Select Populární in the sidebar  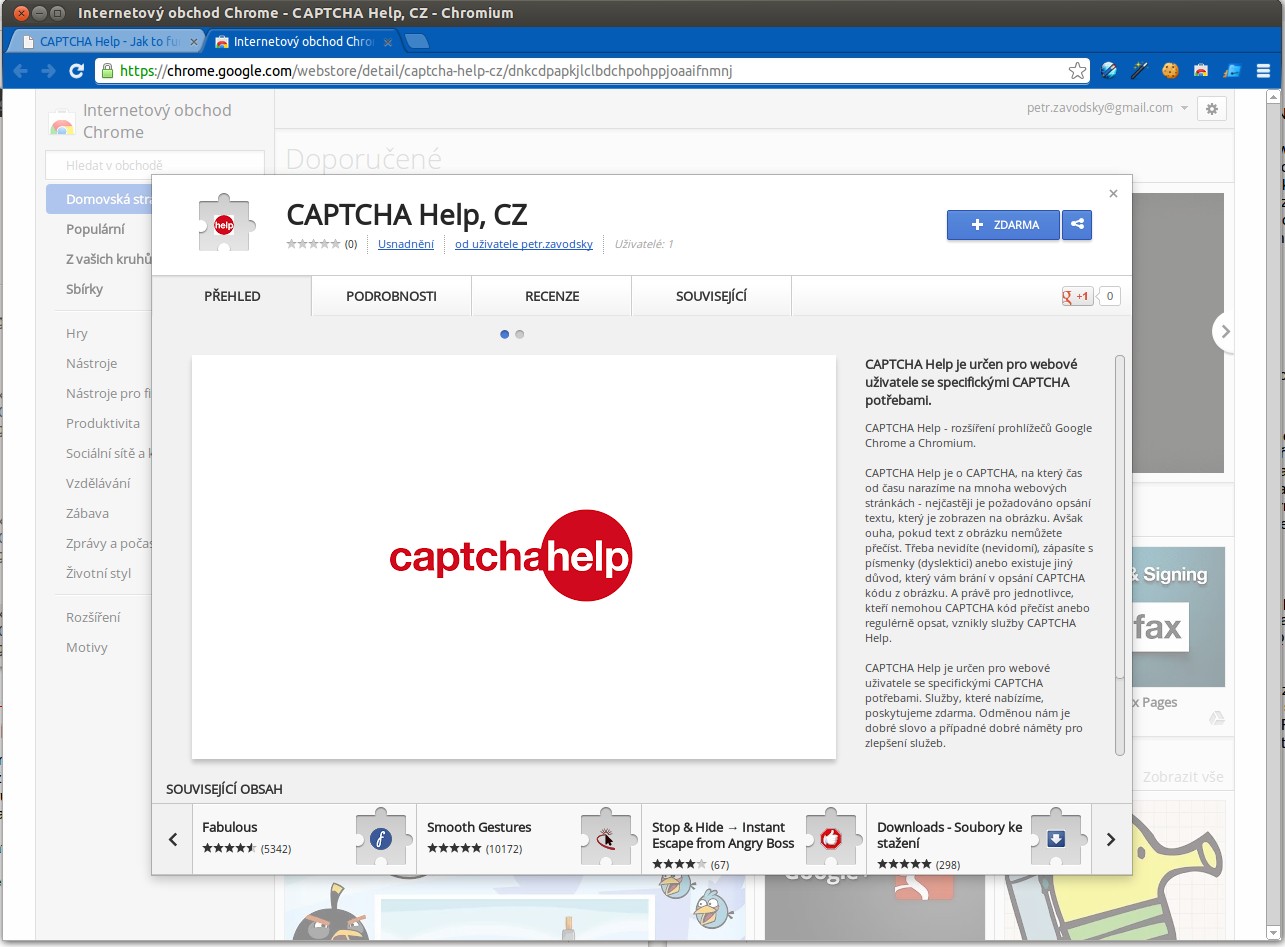coord(95,229)
